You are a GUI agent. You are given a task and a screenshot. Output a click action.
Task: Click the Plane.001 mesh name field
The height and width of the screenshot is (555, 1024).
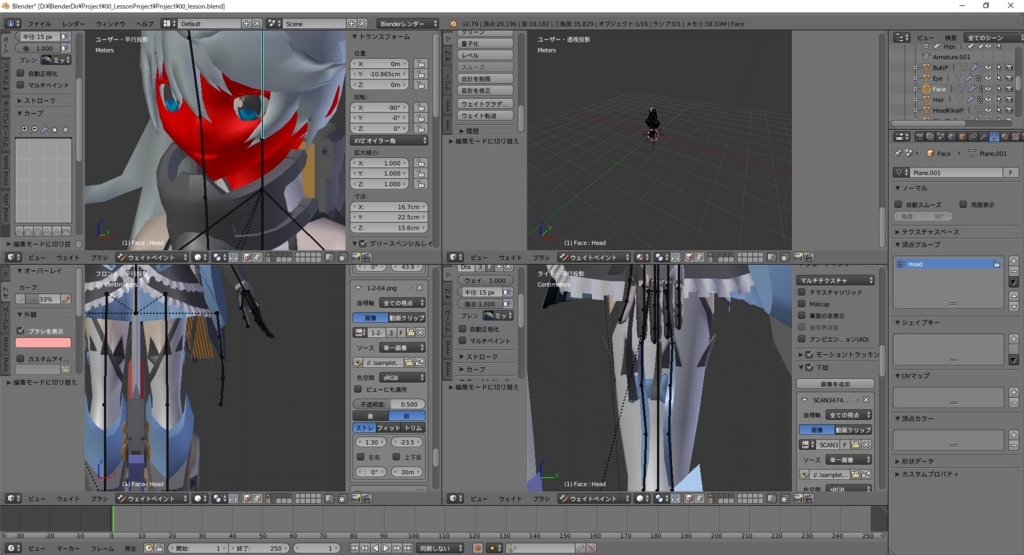(956, 172)
